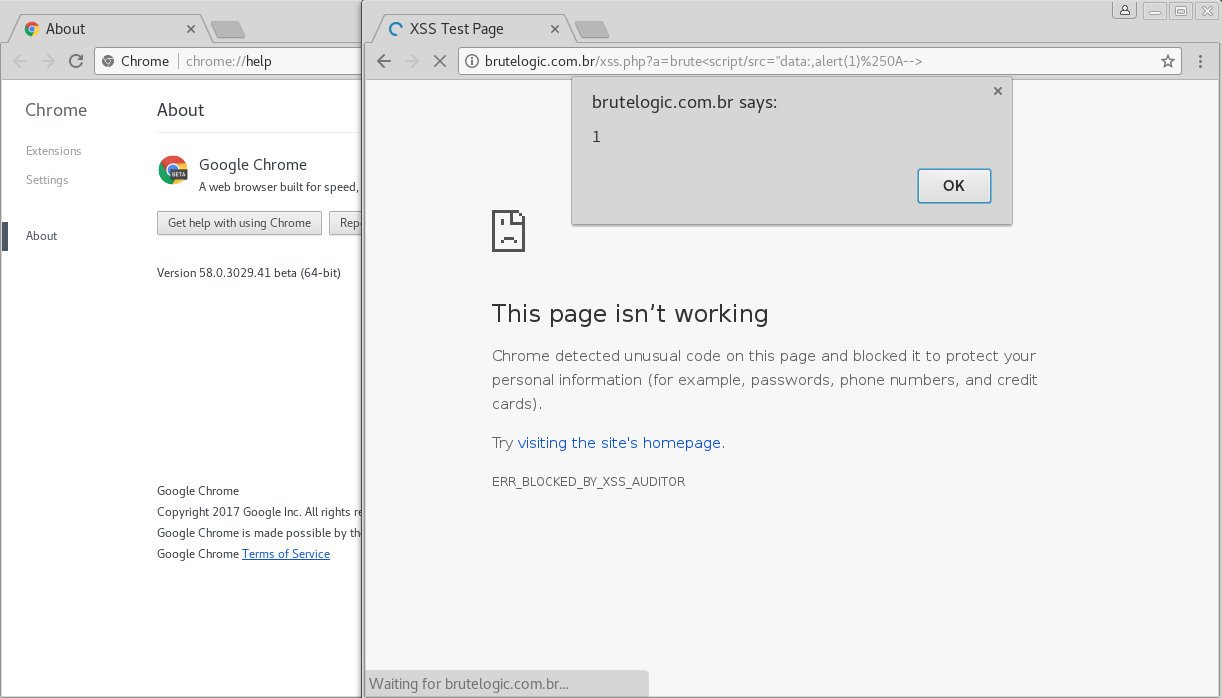Click the back arrow in About window

[21, 61]
